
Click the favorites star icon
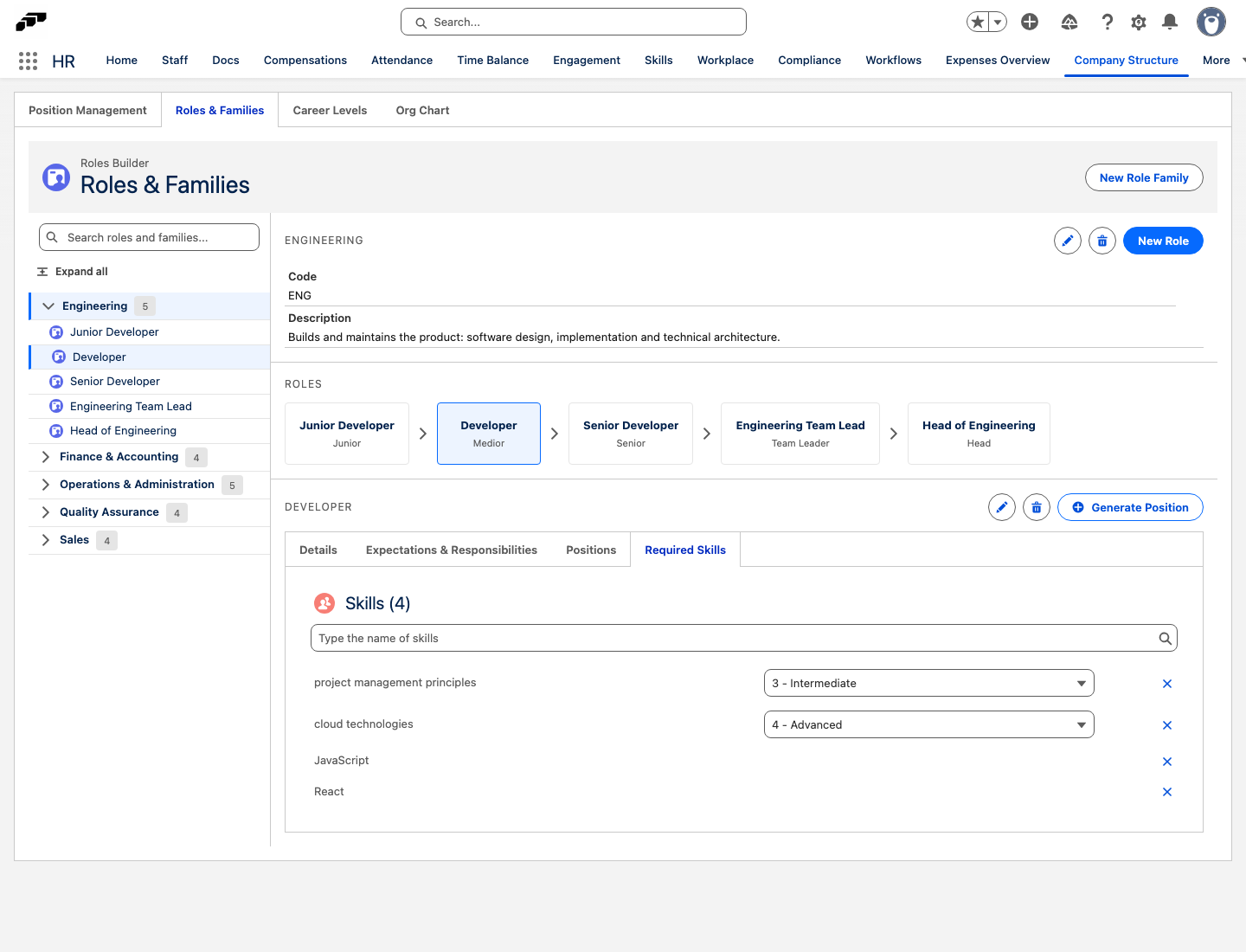pyautogui.click(x=978, y=22)
